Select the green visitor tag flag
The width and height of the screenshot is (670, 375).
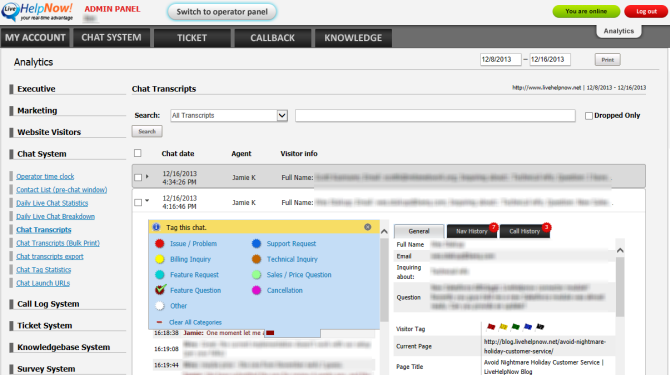coord(516,327)
